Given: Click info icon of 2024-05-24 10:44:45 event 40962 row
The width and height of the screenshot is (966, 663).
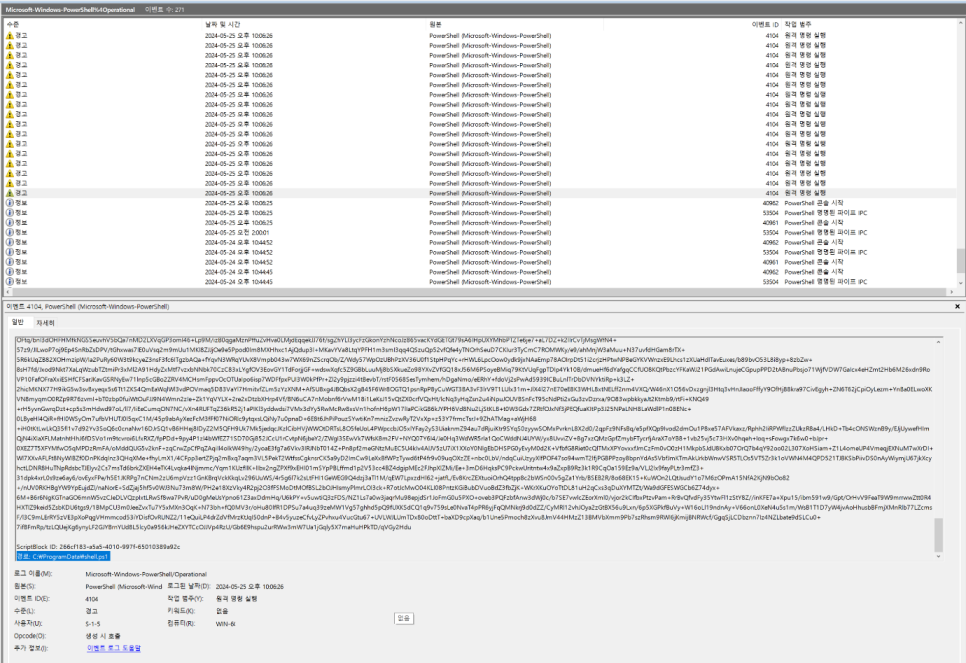Looking at the screenshot, I should [x=9, y=272].
